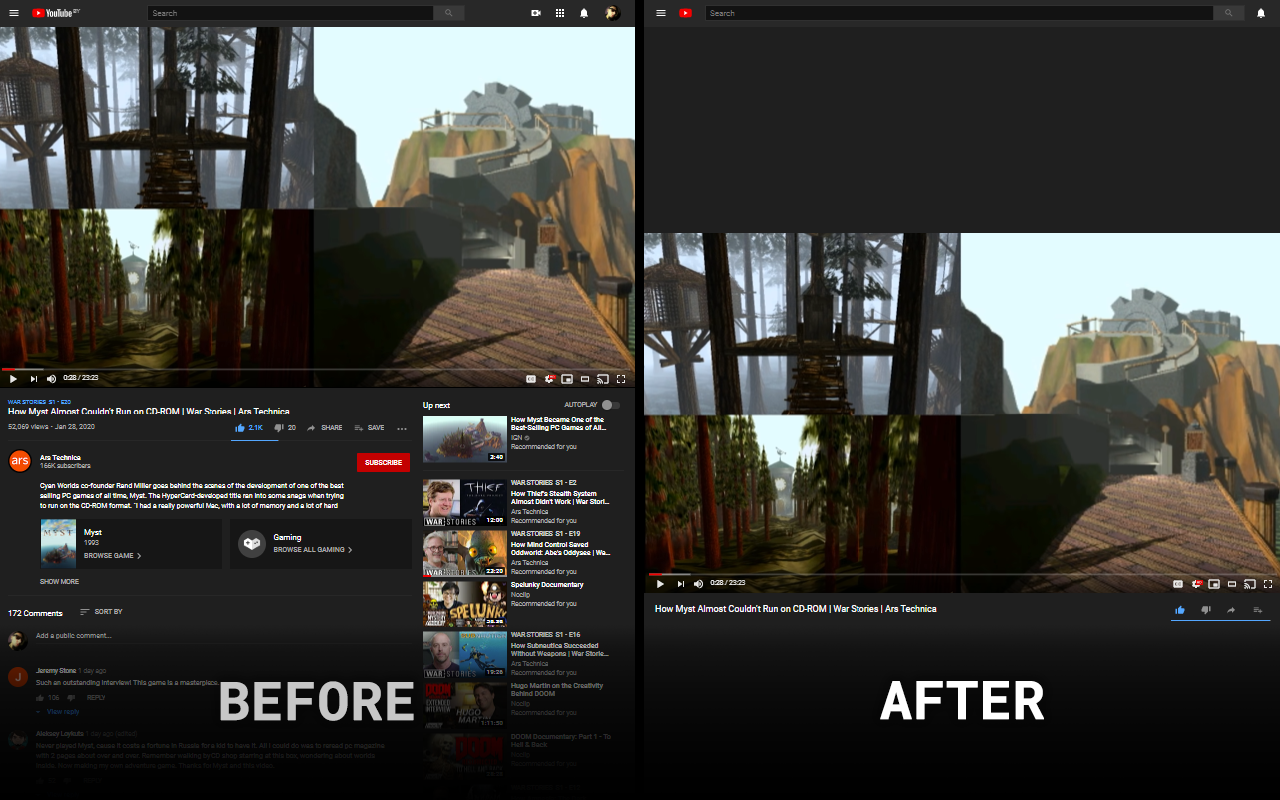Open hamburger menu in the After panel
The height and width of the screenshot is (800, 1280).
coord(660,13)
